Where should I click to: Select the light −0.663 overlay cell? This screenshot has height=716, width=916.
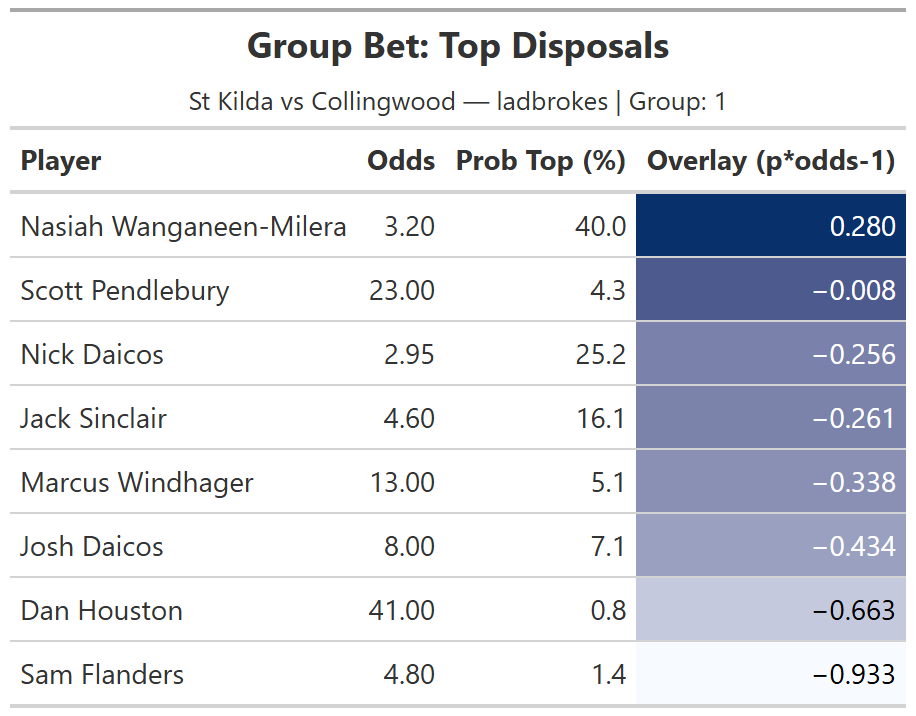(x=771, y=611)
